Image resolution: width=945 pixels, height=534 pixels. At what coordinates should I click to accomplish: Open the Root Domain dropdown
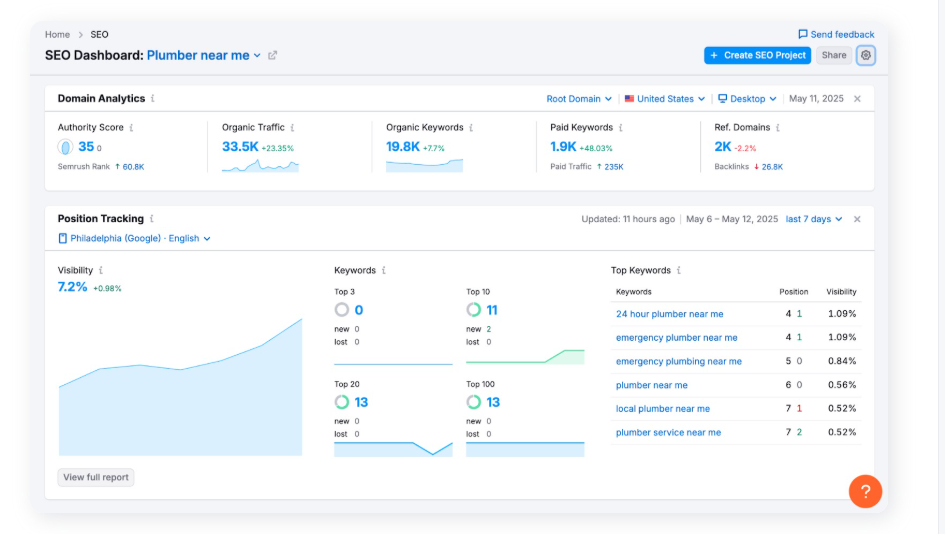click(x=579, y=99)
